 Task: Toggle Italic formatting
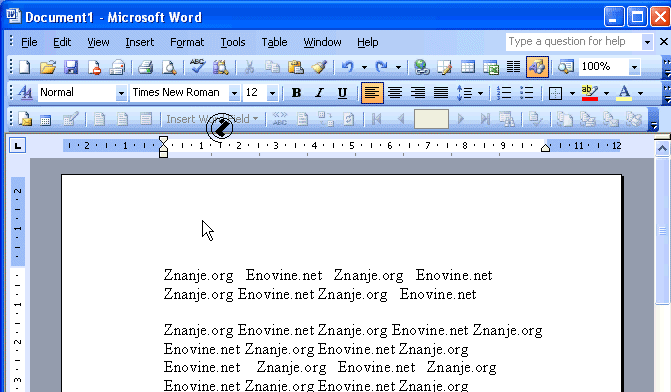pyautogui.click(x=319, y=92)
